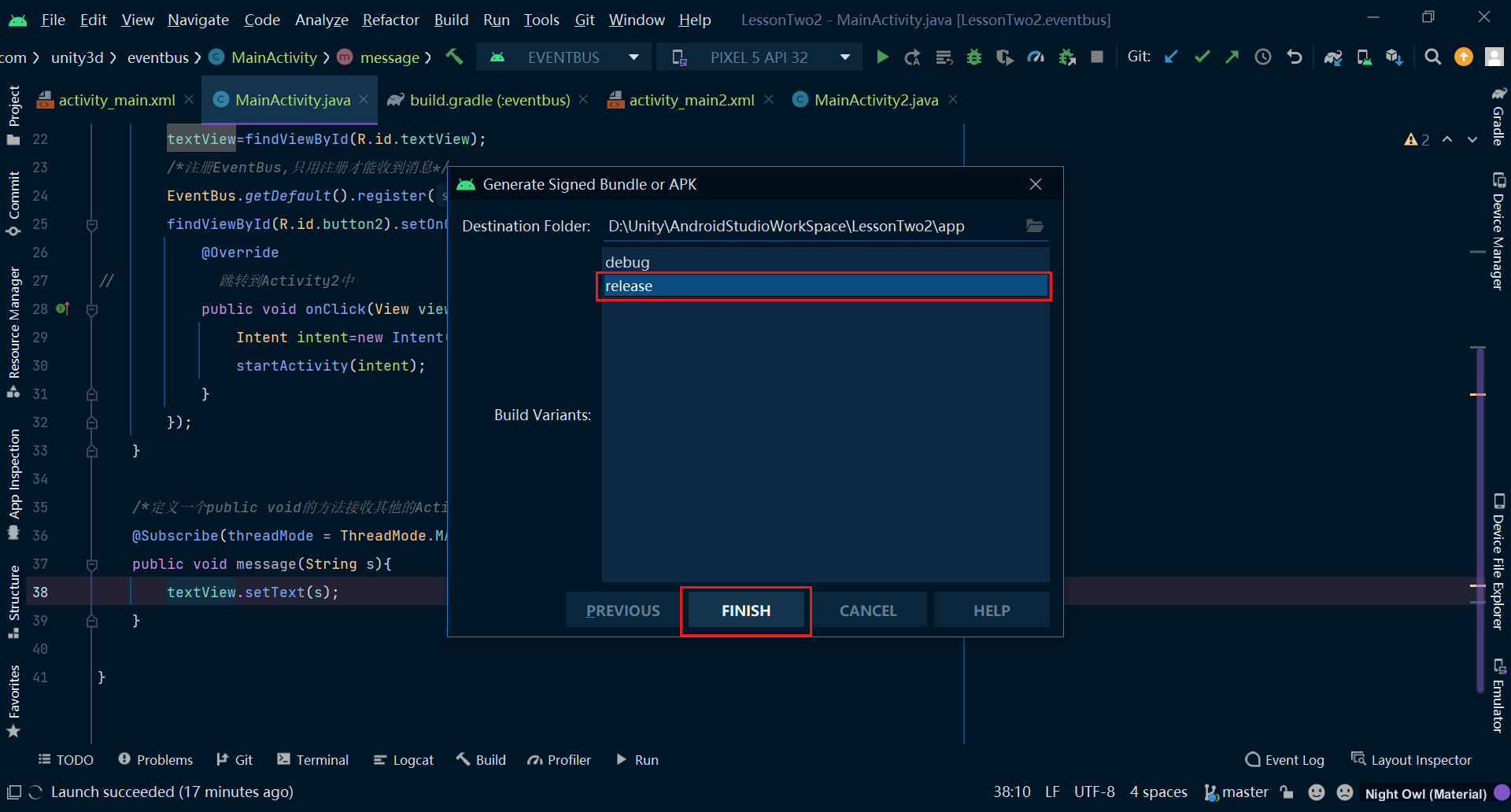Stop the running app with stop icon
The width and height of the screenshot is (1511, 812).
[x=1097, y=57]
